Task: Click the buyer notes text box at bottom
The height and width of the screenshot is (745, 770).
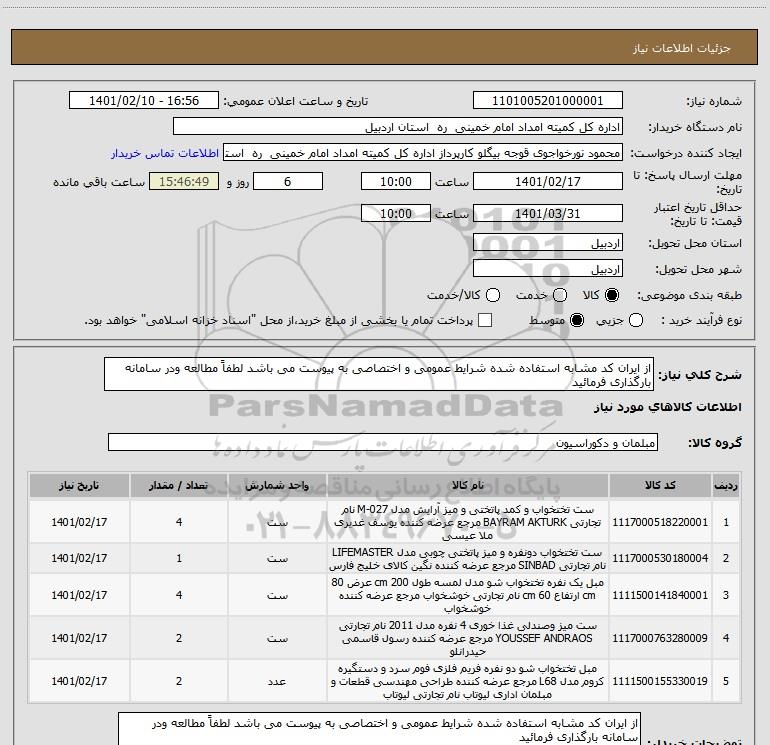Action: pyautogui.click(x=380, y=730)
